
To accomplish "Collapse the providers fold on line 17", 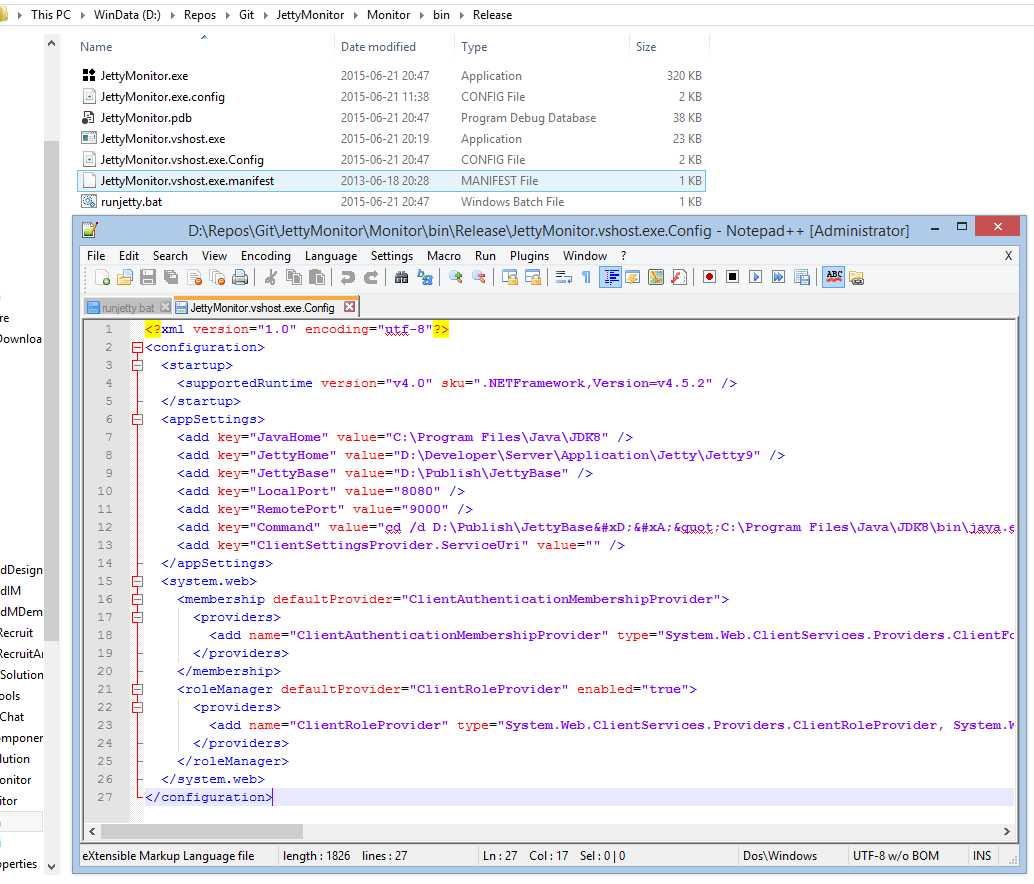I will pos(137,617).
